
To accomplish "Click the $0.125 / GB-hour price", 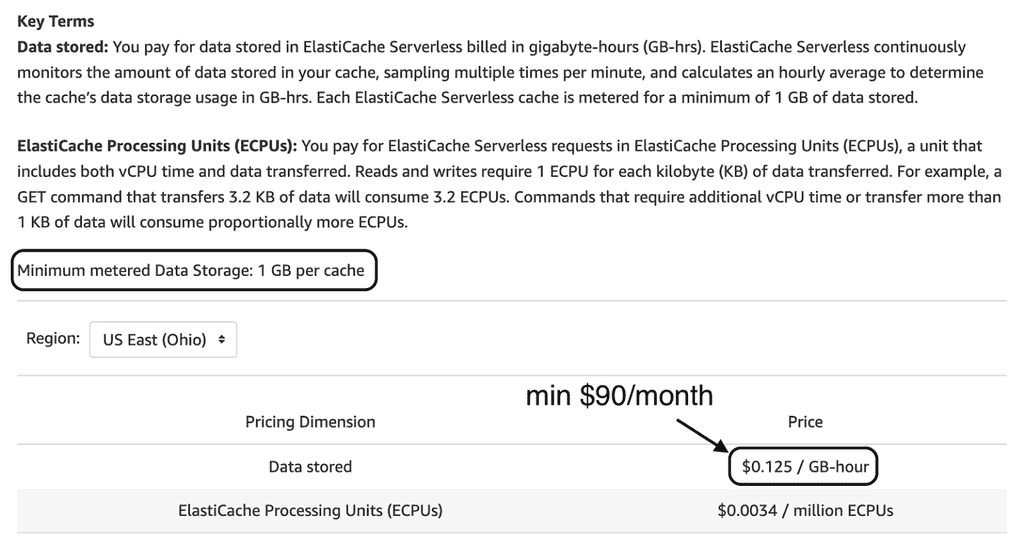I will [805, 467].
